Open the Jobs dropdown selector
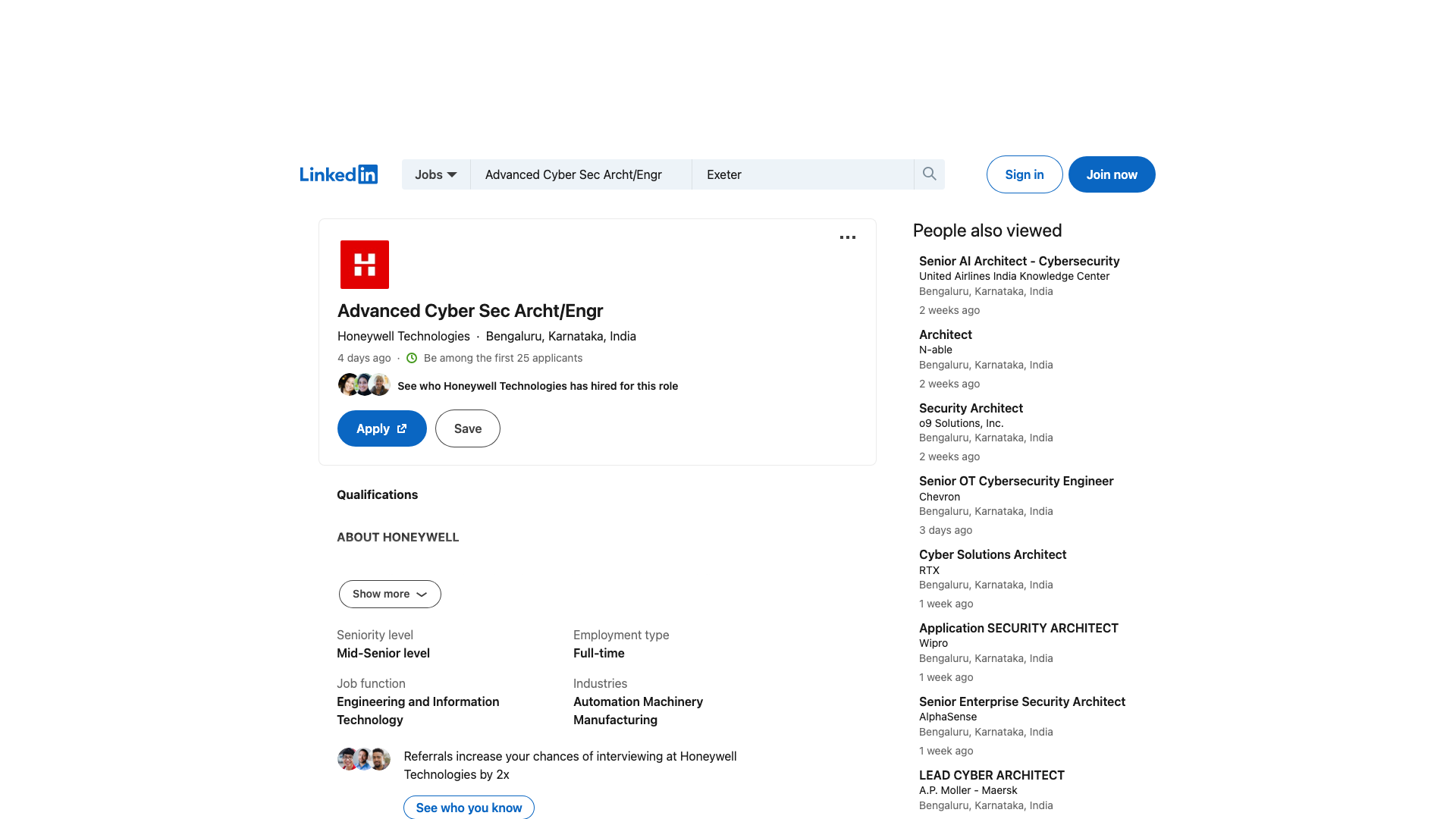This screenshot has height=819, width=1456. pyautogui.click(x=436, y=174)
